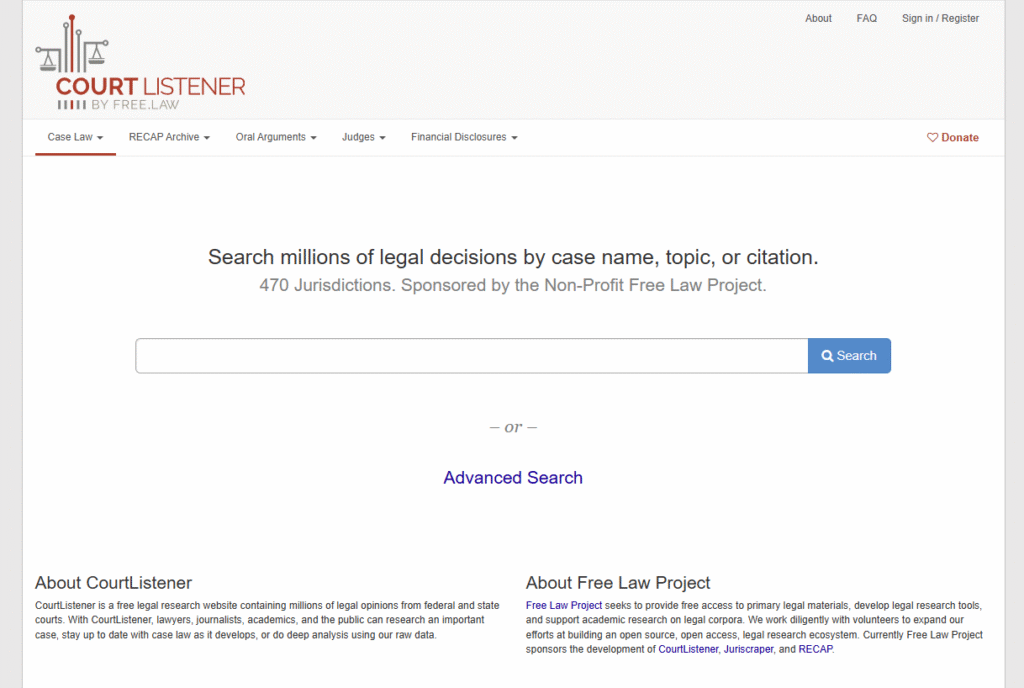Click the heart icon beside Donate
Image resolution: width=1024 pixels, height=688 pixels.
pyautogui.click(x=932, y=137)
